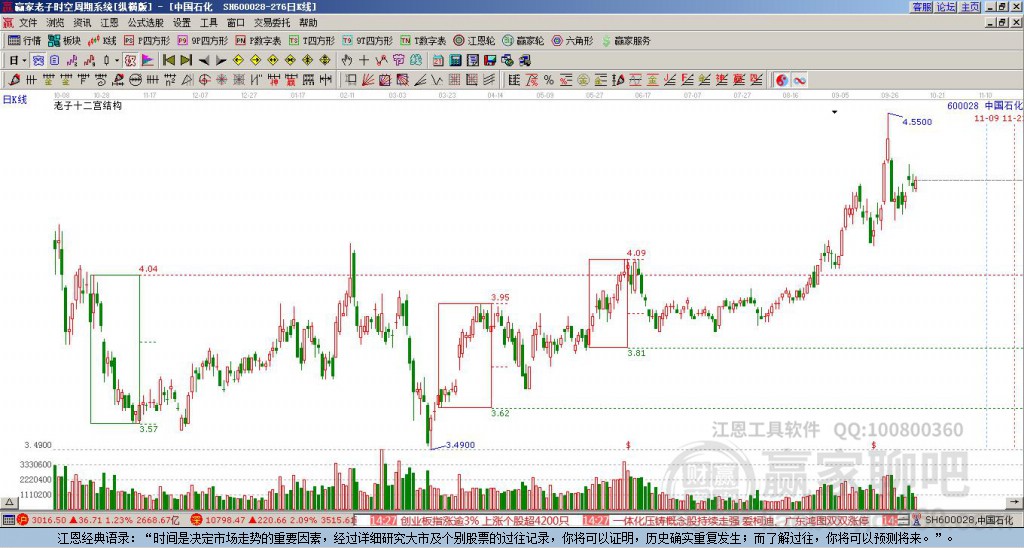
Task: Click the 4.09 price level label
Action: click(636, 253)
